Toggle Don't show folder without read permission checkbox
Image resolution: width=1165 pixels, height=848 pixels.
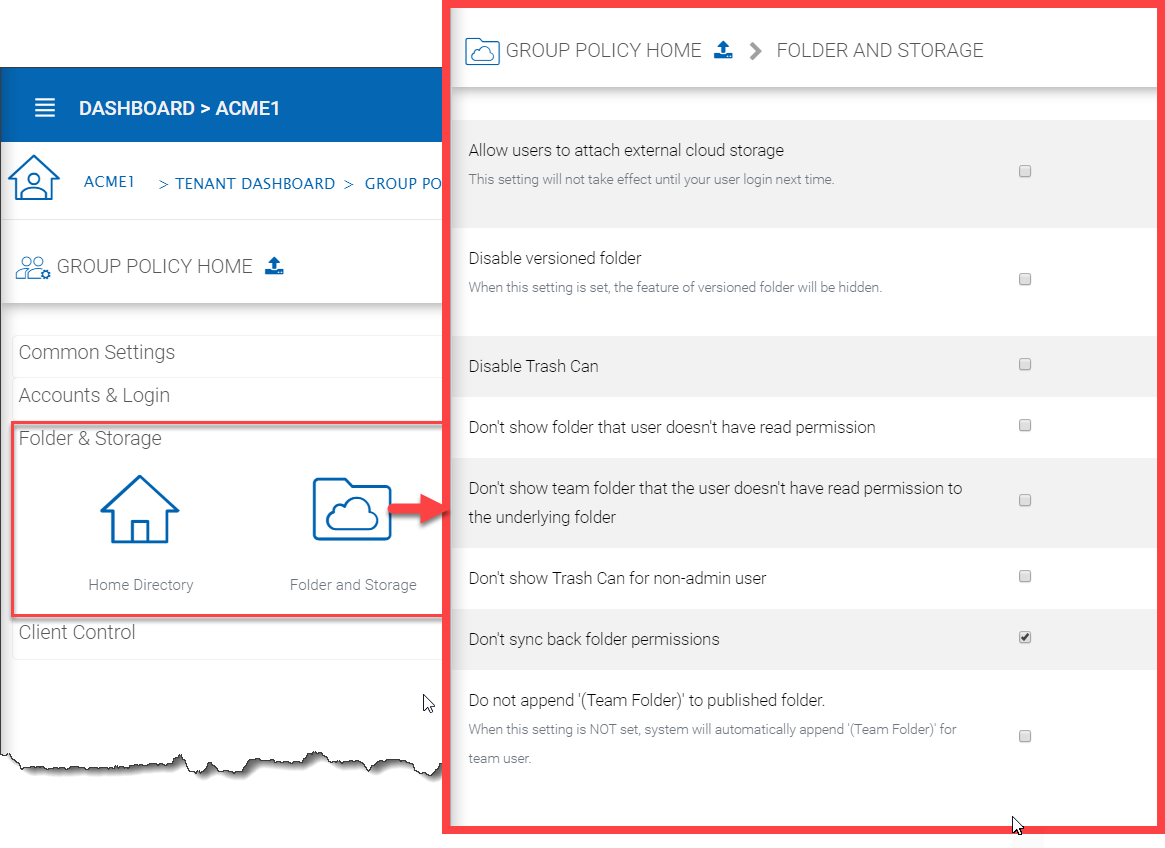click(1025, 425)
